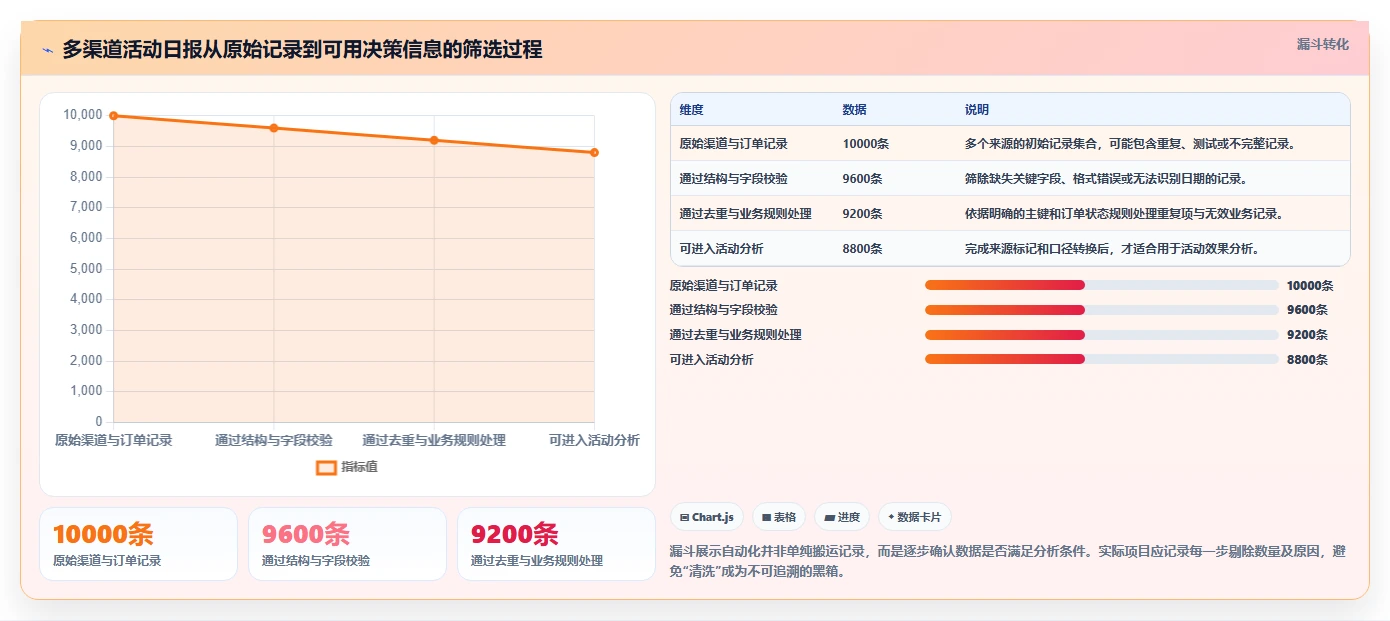Click the 8800条 value beside the last progress bar
Viewport: 1390px width, 621px height.
click(1307, 360)
